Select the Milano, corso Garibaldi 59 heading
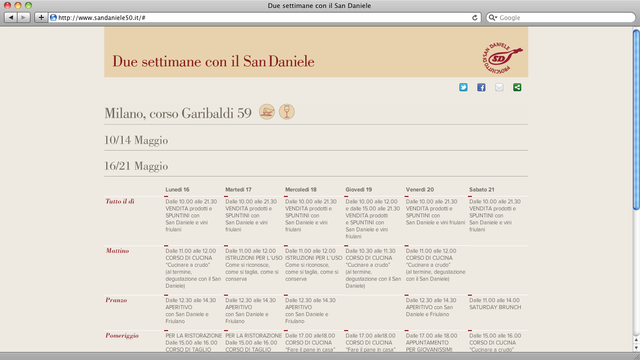 tap(178, 113)
